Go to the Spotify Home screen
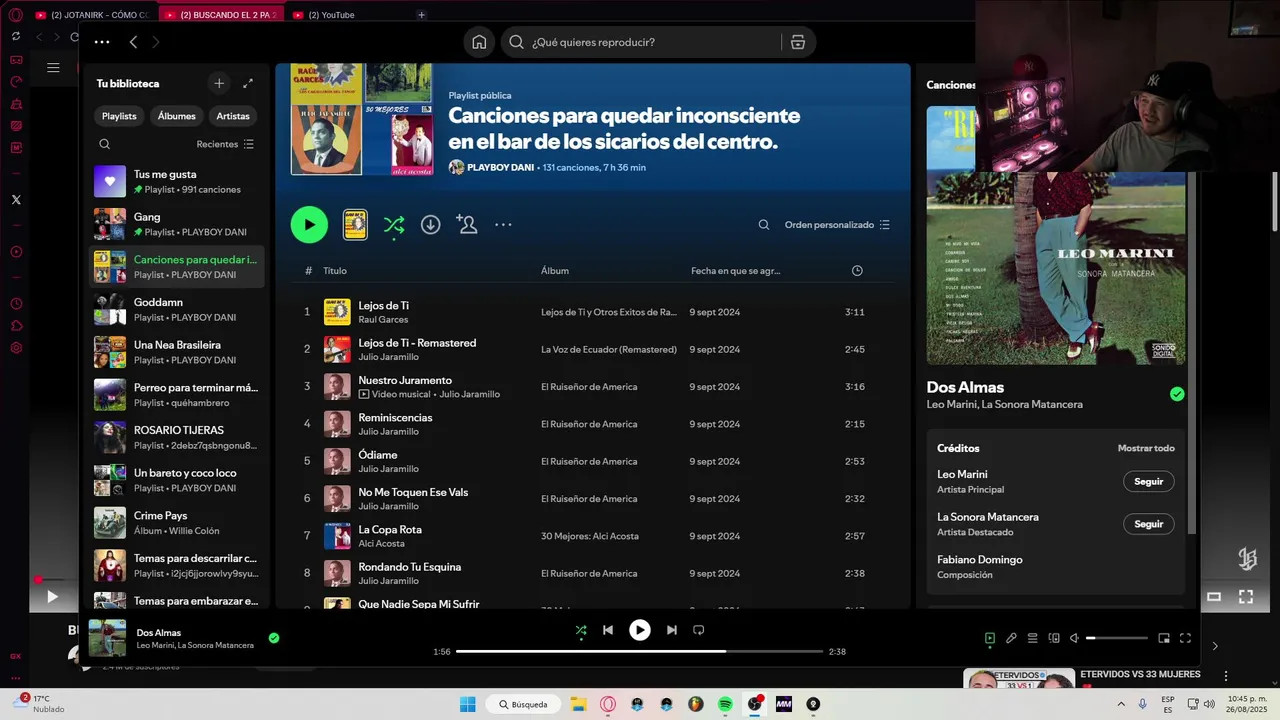The height and width of the screenshot is (720, 1280). click(479, 42)
